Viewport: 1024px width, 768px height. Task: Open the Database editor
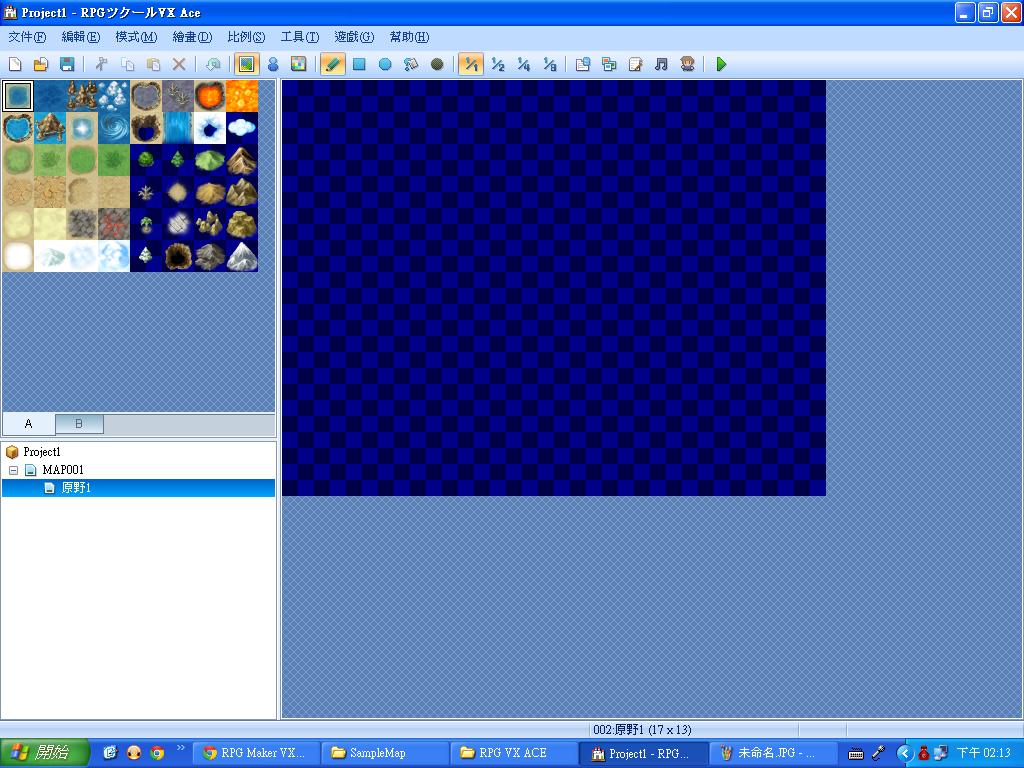pyautogui.click(x=583, y=64)
